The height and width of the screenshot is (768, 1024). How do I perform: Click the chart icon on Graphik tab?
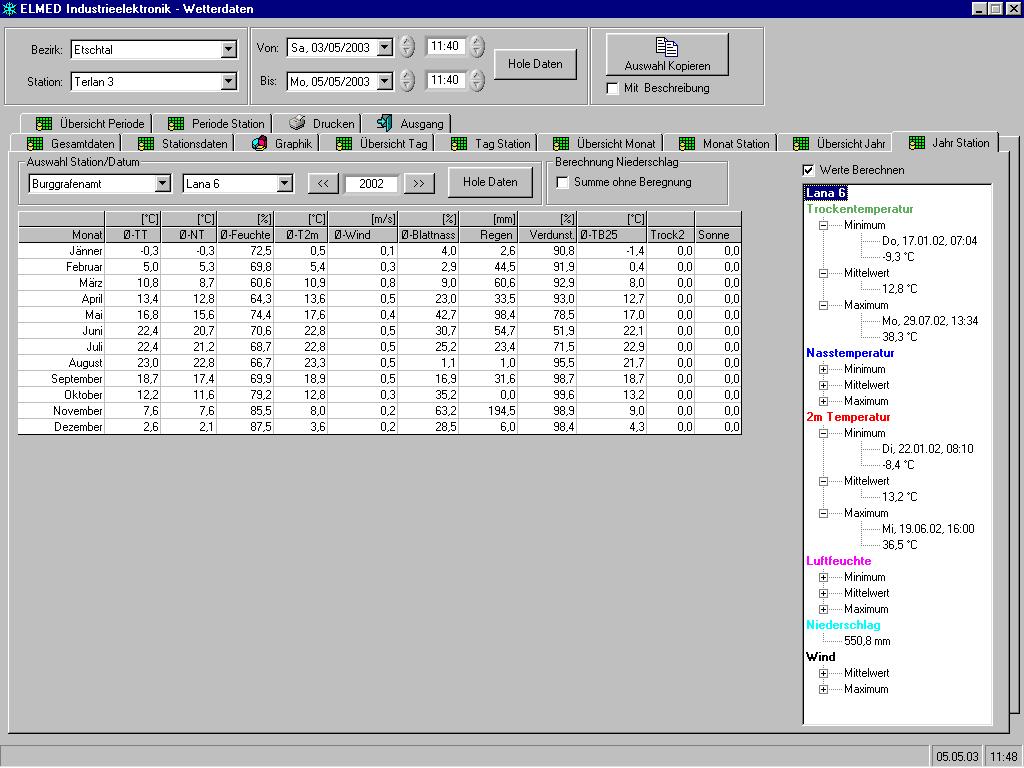[259, 144]
